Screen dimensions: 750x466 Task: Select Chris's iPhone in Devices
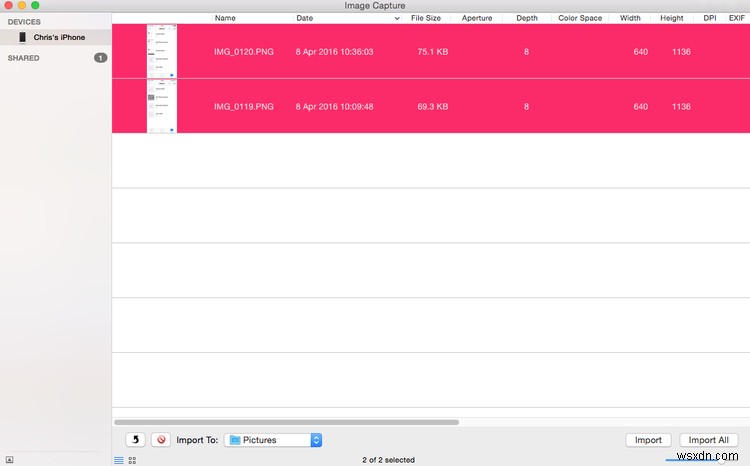pyautogui.click(x=59, y=37)
